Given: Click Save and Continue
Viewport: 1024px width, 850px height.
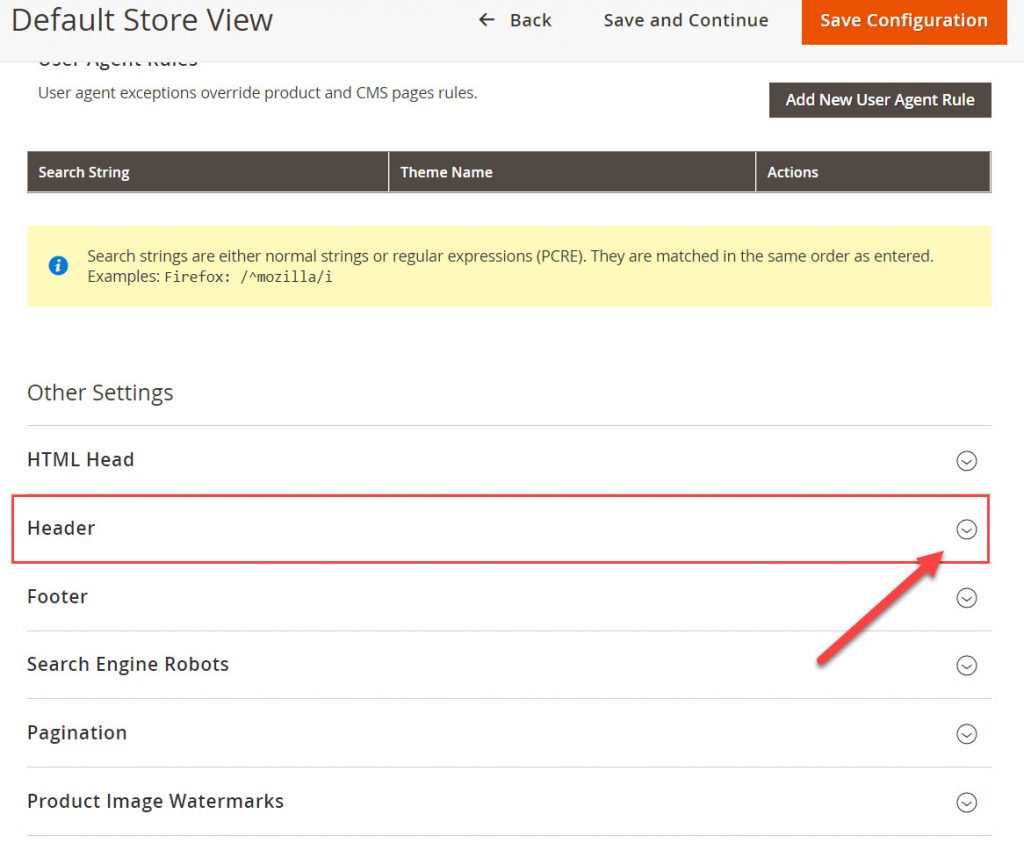Looking at the screenshot, I should pos(685,20).
